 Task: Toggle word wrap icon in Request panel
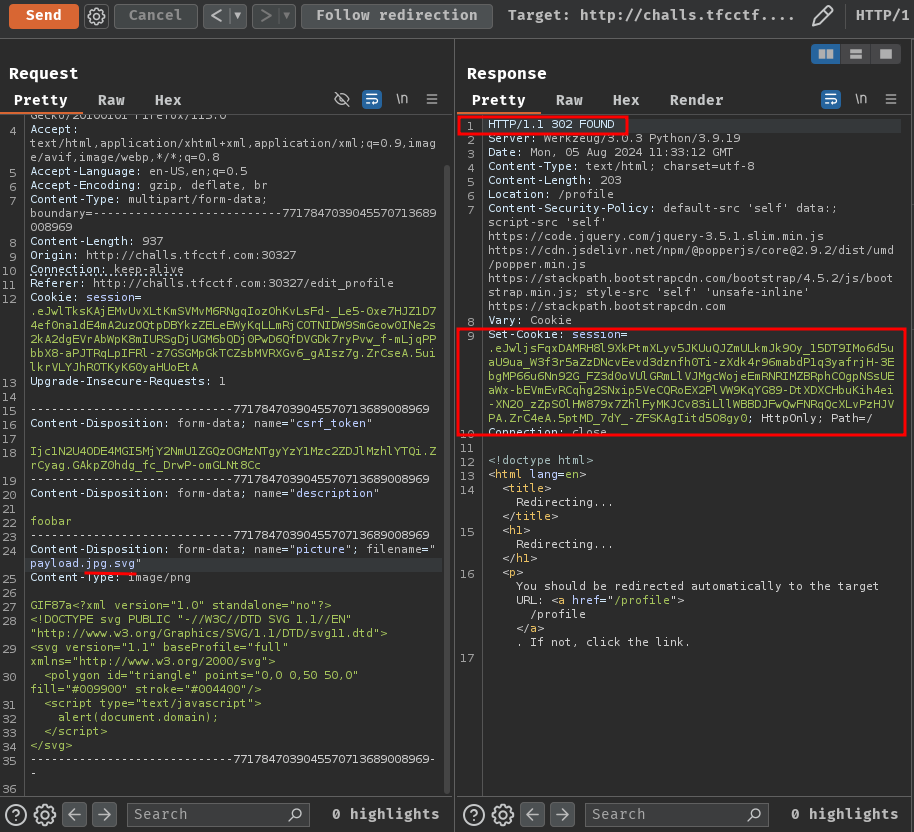click(x=372, y=100)
